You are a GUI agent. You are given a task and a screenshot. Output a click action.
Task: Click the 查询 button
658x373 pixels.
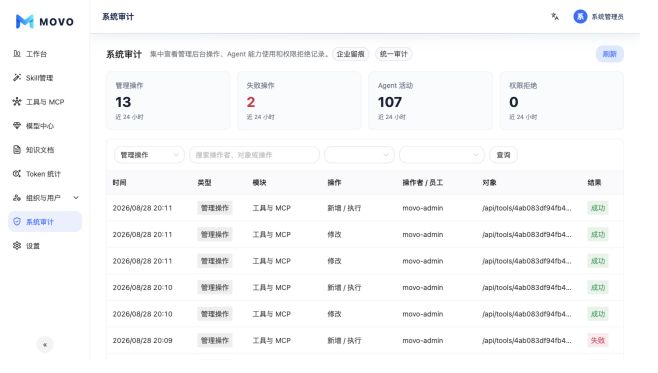click(503, 155)
